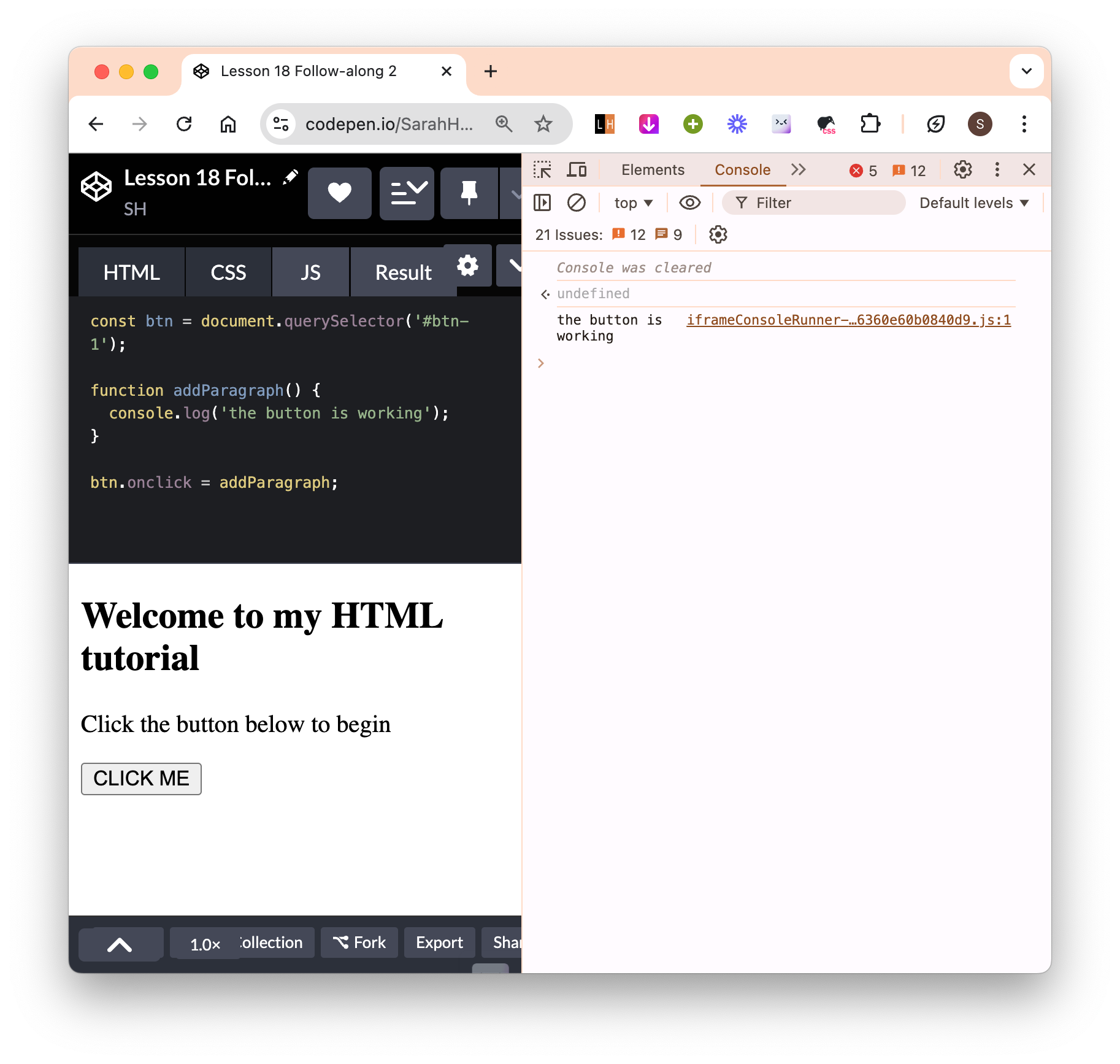This screenshot has height=1064, width=1120.
Task: Switch to the Console panel tab
Action: (742, 170)
